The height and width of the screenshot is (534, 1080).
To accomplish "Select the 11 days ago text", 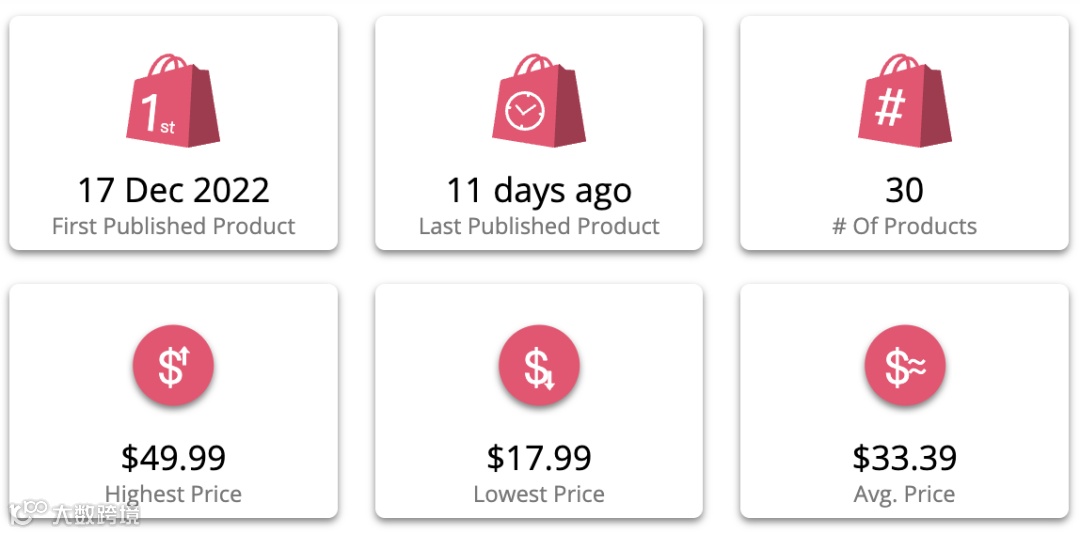I will [x=539, y=191].
